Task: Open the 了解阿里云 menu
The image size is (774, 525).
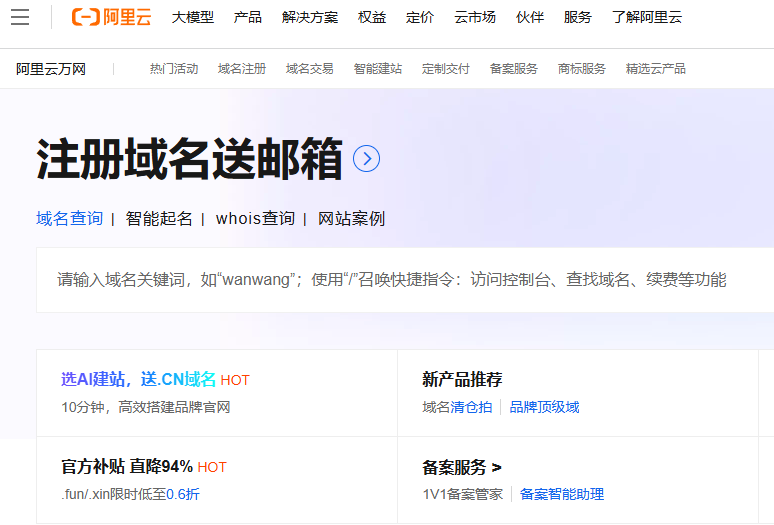Action: 647,17
